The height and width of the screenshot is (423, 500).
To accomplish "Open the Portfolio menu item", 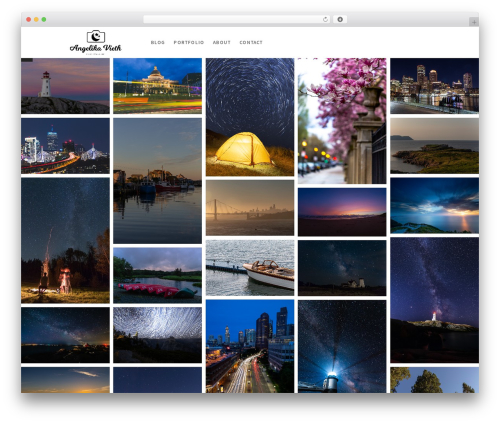I will coord(189,42).
